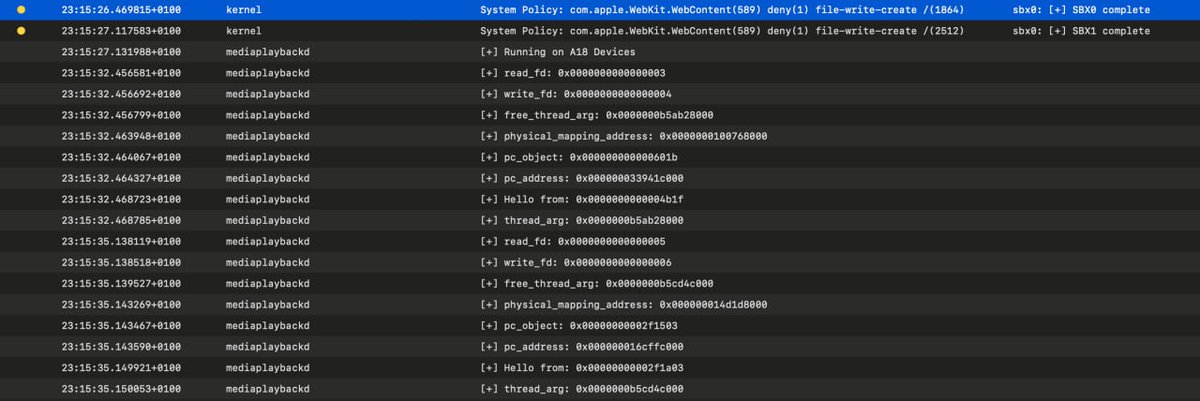Click 'write_fd: 0x0000000000000004' message
The height and width of the screenshot is (401, 1200).
click(576, 94)
